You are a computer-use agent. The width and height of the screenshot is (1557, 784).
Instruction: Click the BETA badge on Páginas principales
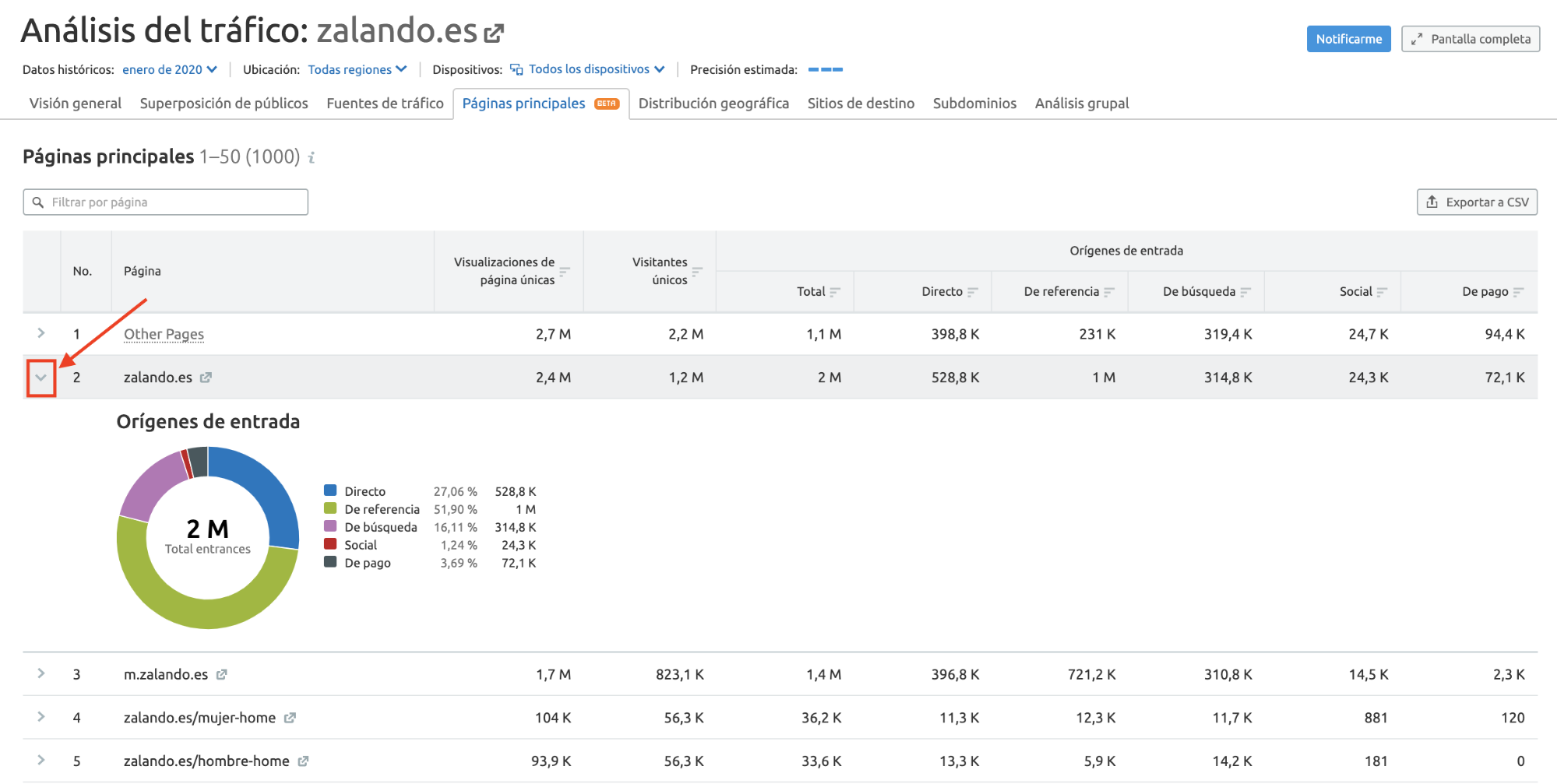click(607, 104)
